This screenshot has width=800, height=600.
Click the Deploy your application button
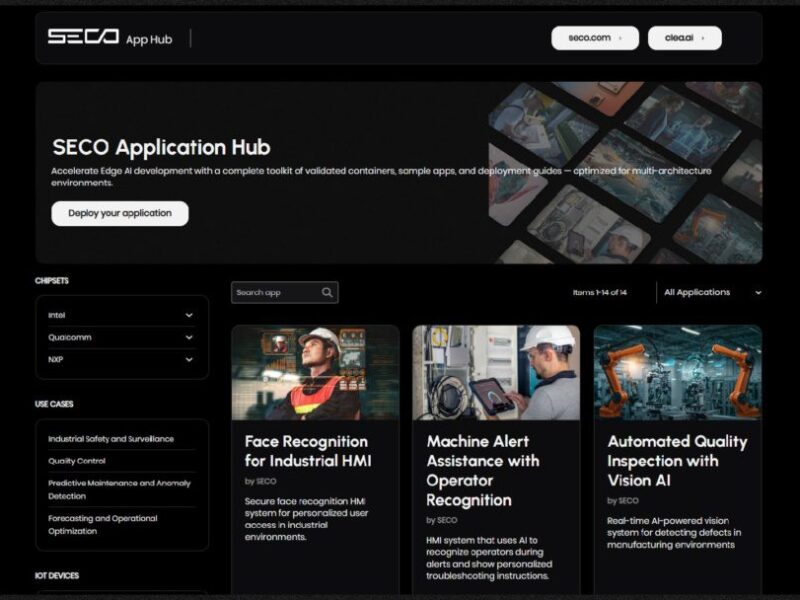click(120, 213)
